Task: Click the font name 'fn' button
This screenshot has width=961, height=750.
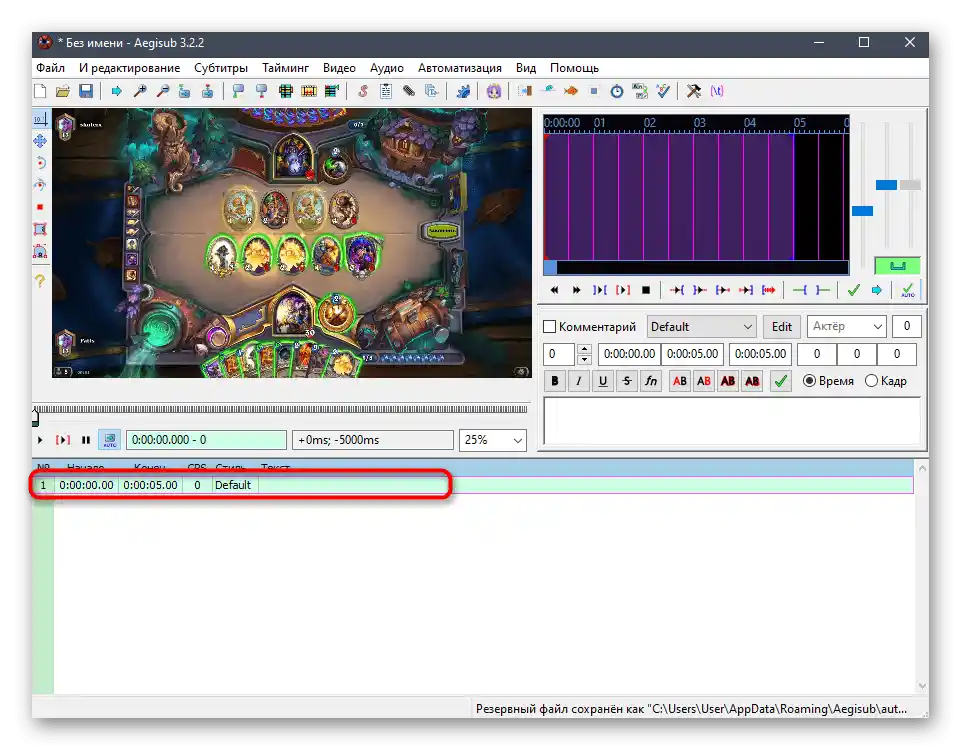Action: tap(651, 381)
